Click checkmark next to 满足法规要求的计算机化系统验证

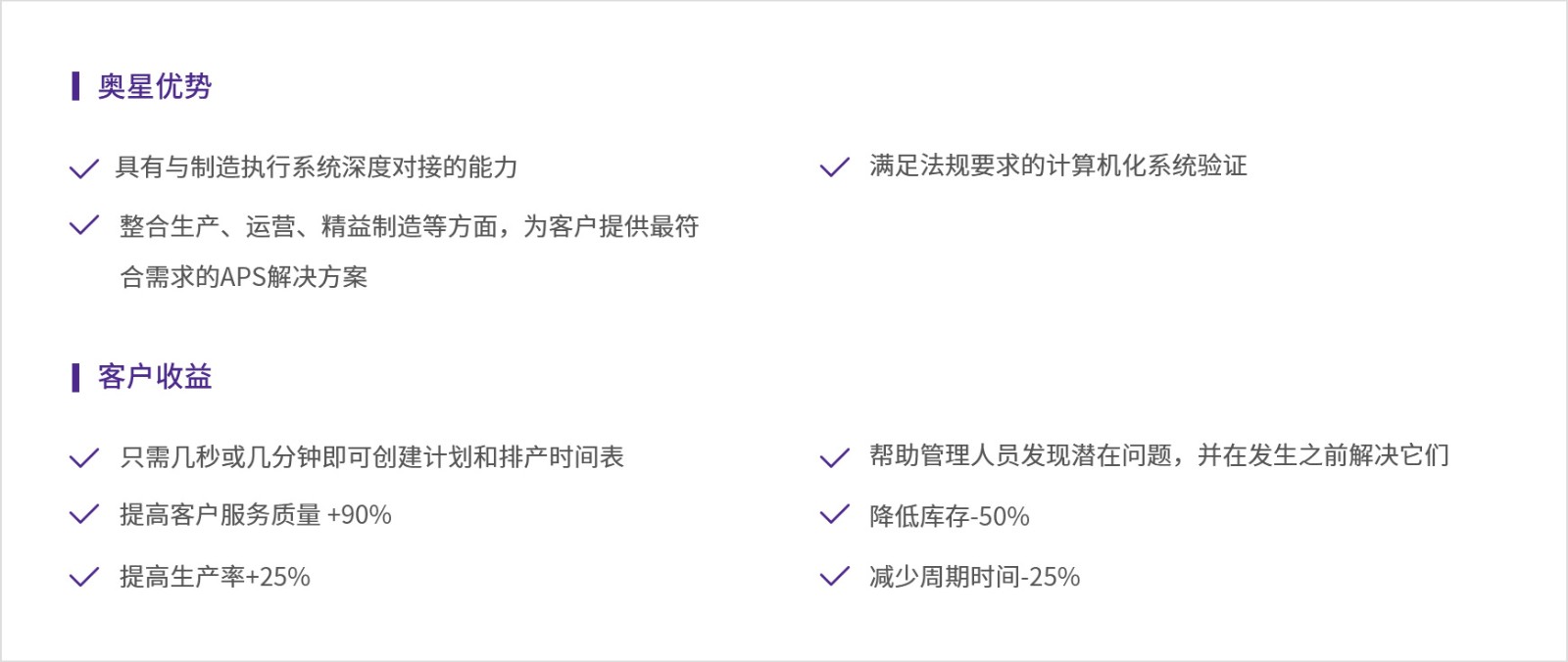click(834, 167)
